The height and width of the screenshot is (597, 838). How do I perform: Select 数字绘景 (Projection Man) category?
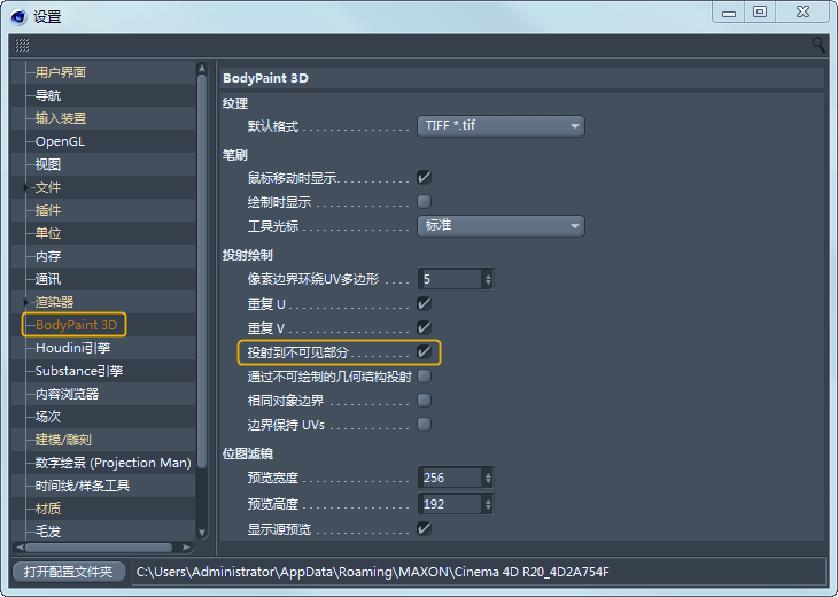point(113,462)
